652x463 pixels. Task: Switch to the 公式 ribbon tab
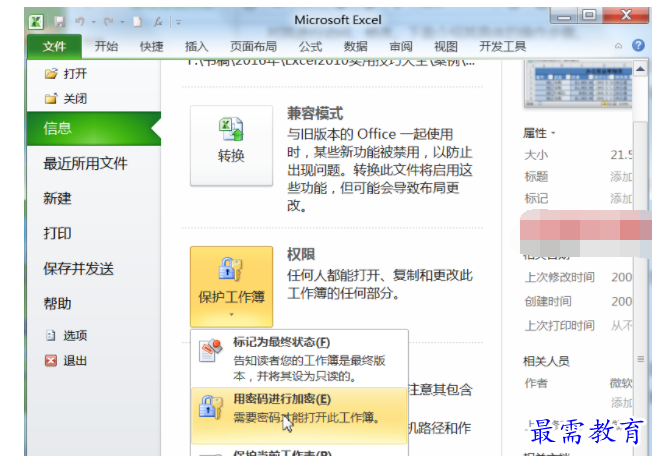310,46
